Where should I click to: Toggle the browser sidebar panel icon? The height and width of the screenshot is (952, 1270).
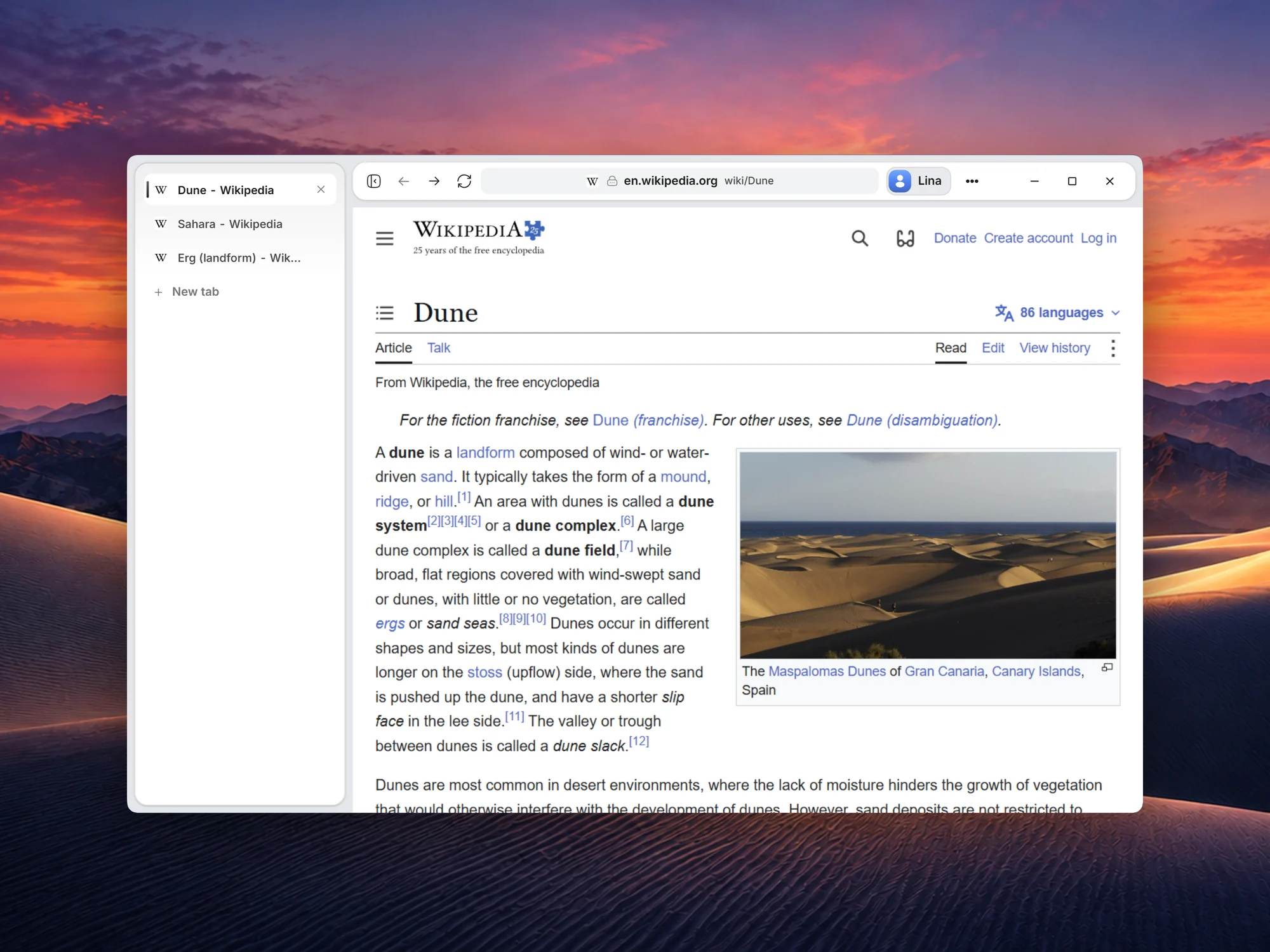[x=374, y=181]
